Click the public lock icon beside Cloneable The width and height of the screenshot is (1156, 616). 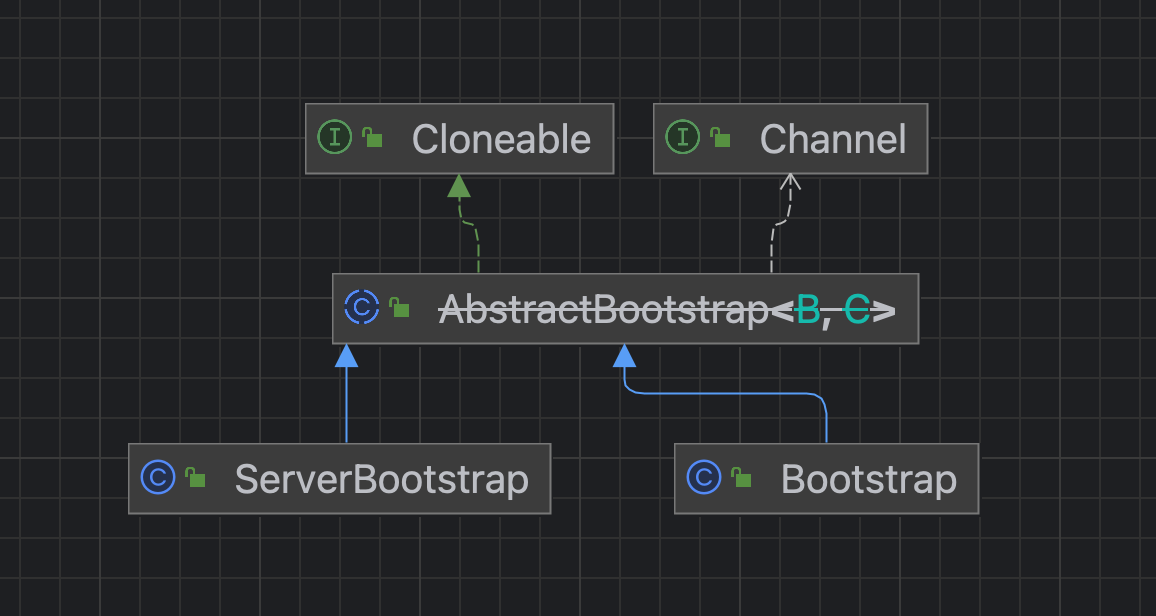coord(372,138)
